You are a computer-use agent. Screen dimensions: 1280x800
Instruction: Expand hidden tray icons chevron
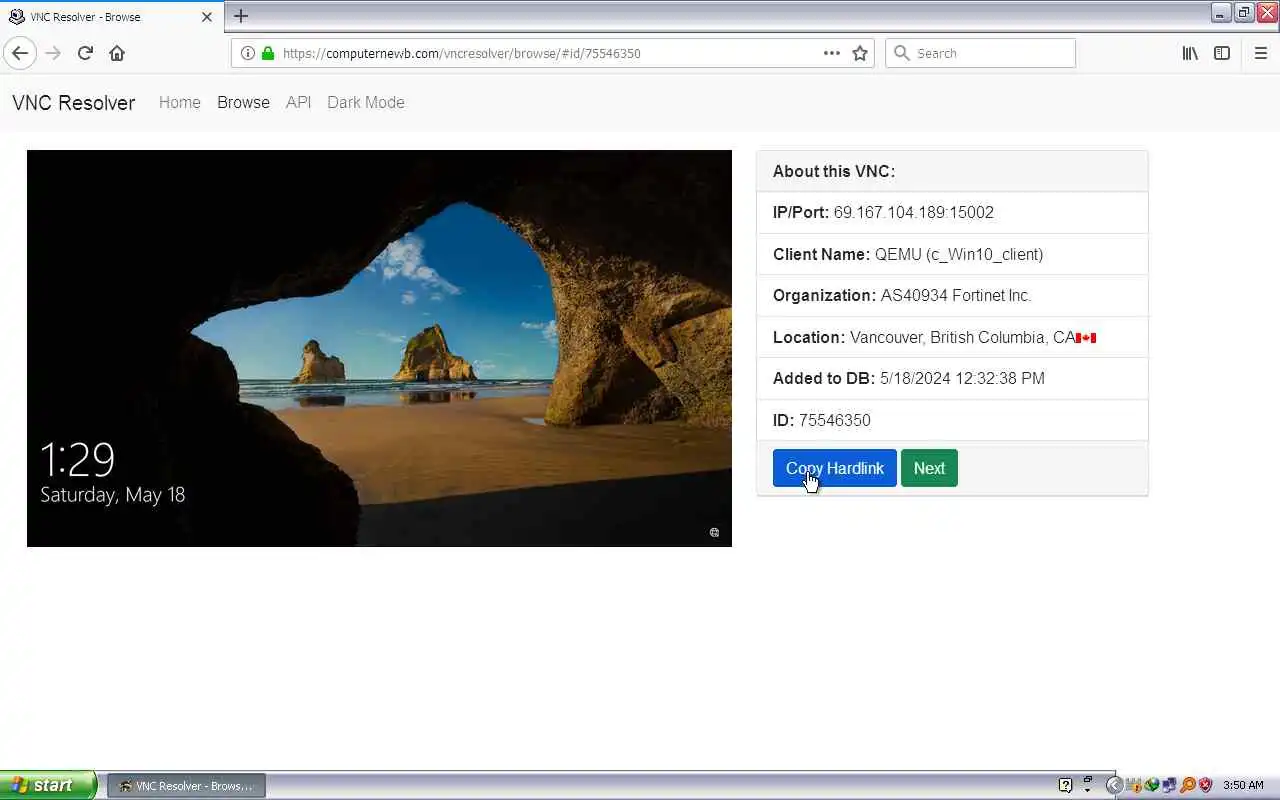[x=1114, y=786]
